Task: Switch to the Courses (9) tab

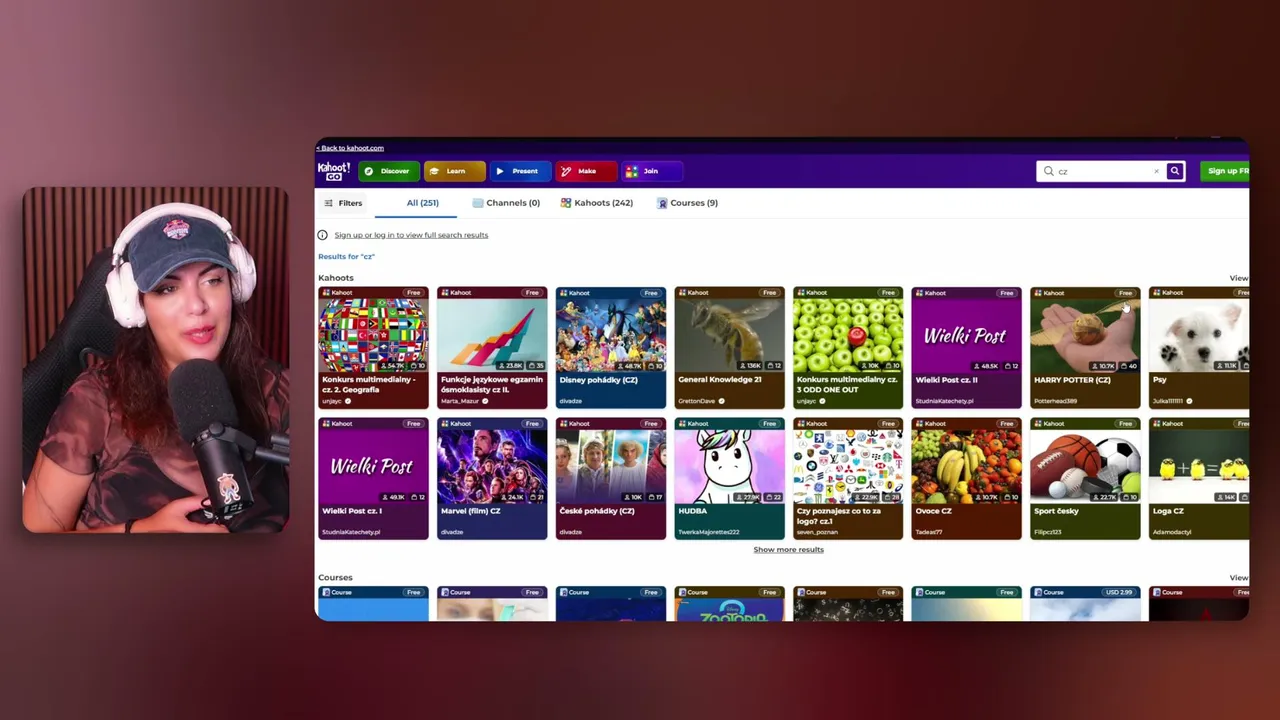Action: point(688,203)
